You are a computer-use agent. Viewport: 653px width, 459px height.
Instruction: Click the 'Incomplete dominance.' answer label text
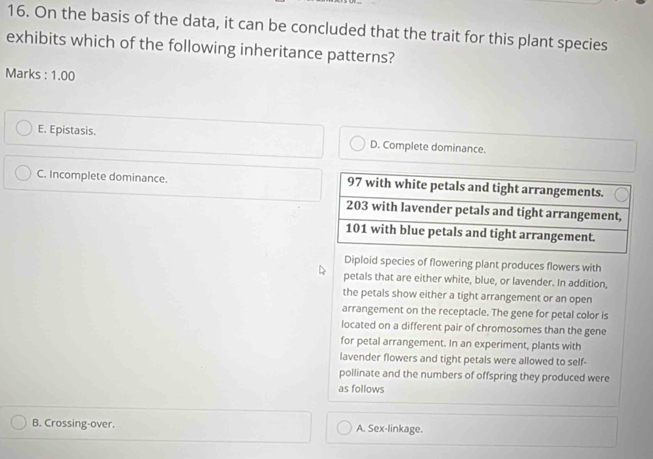[108, 177]
